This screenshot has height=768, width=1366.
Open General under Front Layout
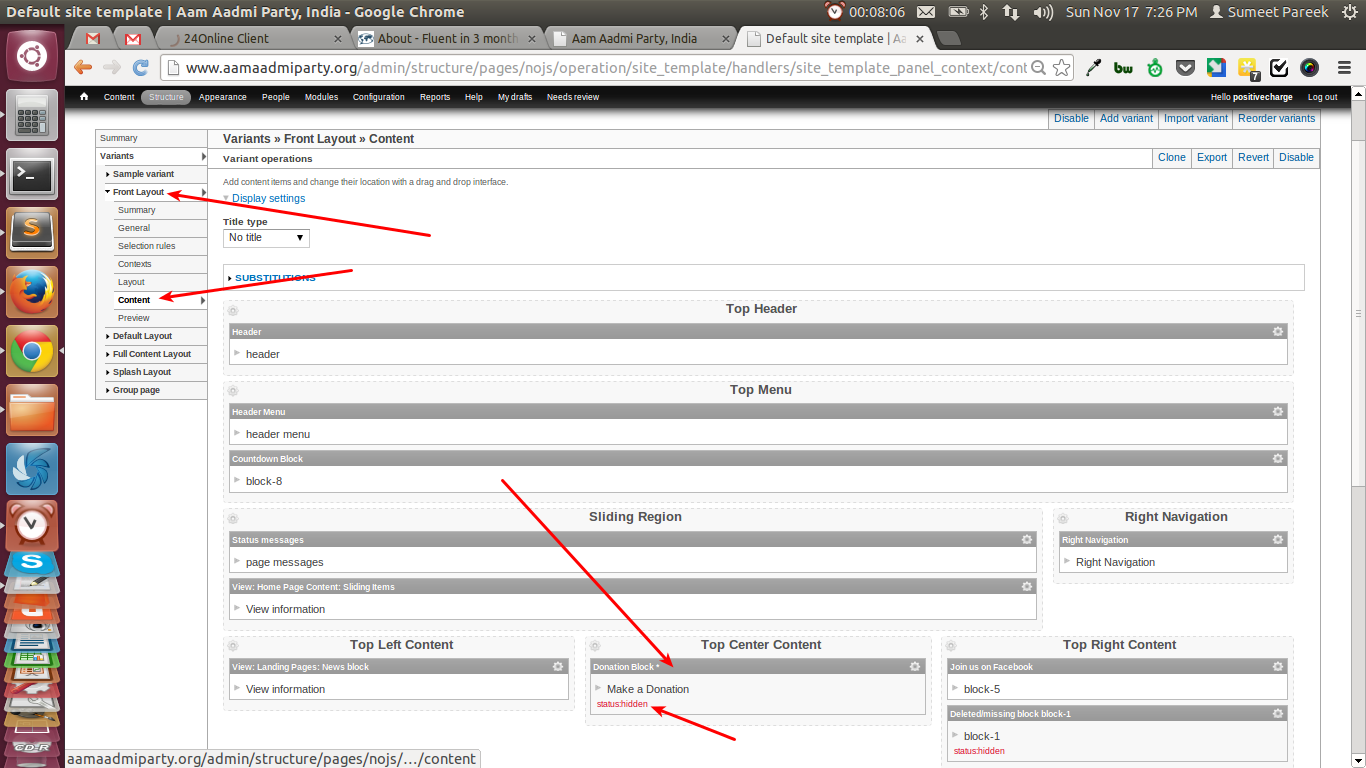(x=134, y=228)
